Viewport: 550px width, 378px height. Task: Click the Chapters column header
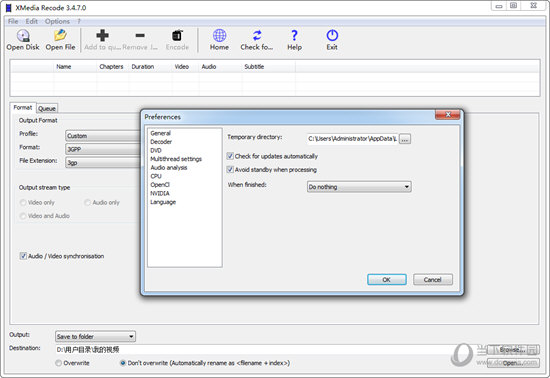[113, 67]
